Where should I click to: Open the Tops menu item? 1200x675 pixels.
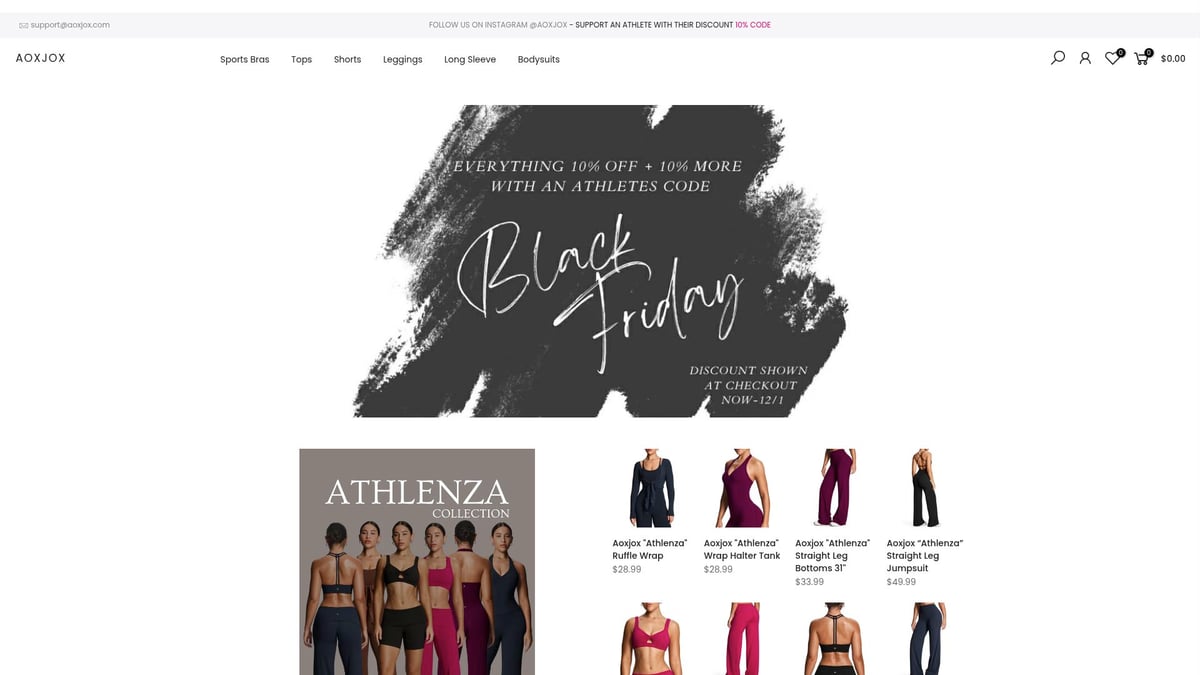pyautogui.click(x=302, y=59)
